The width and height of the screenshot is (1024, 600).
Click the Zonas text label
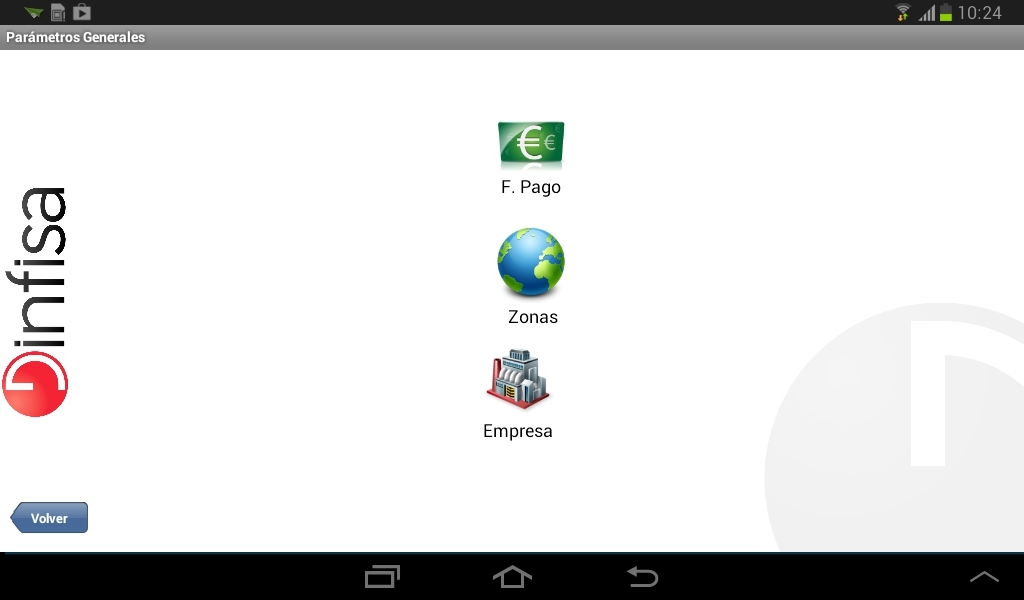533,317
